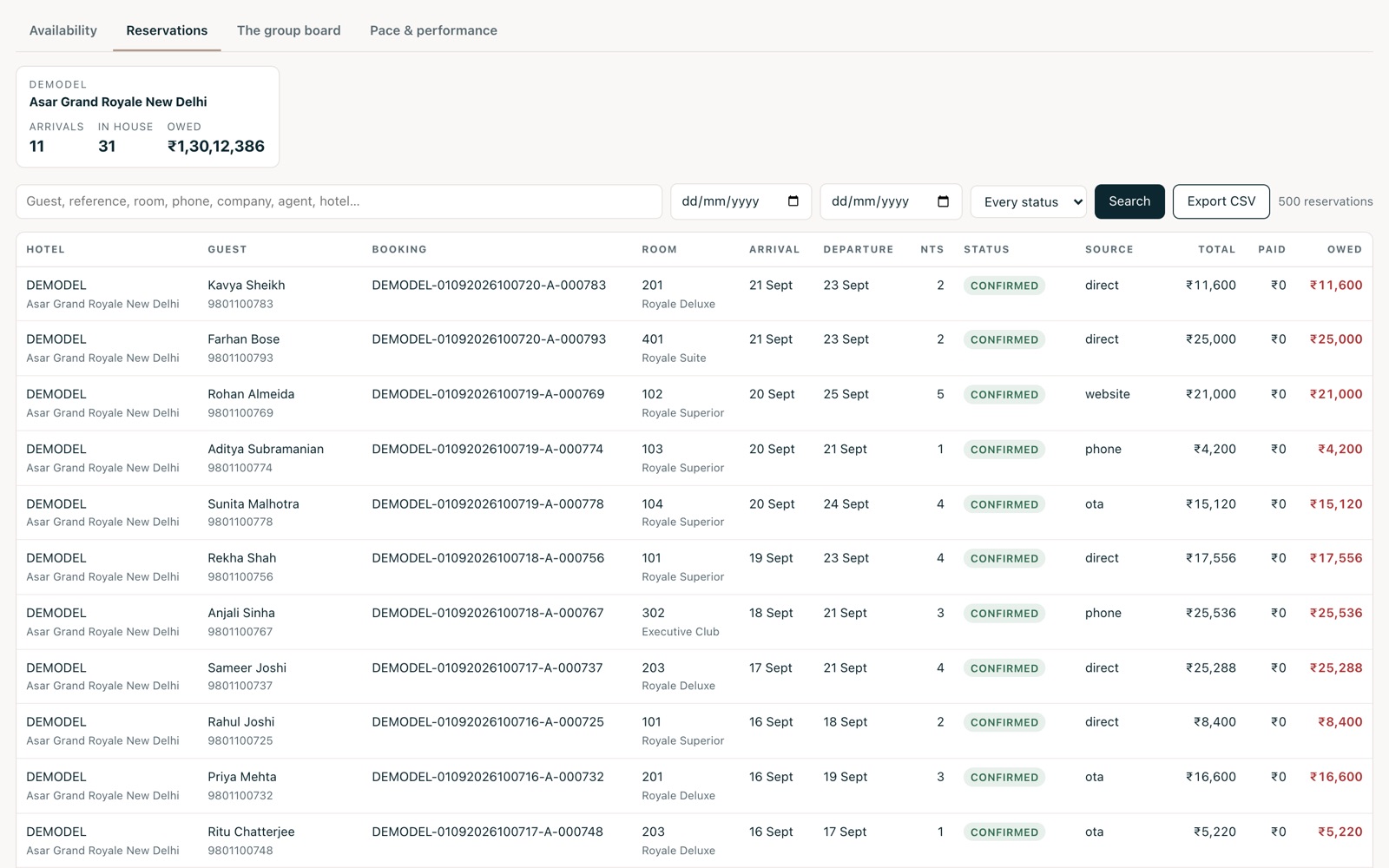
Task: Click booking DEMODEL-01092026100719-A-000774
Action: pos(488,449)
